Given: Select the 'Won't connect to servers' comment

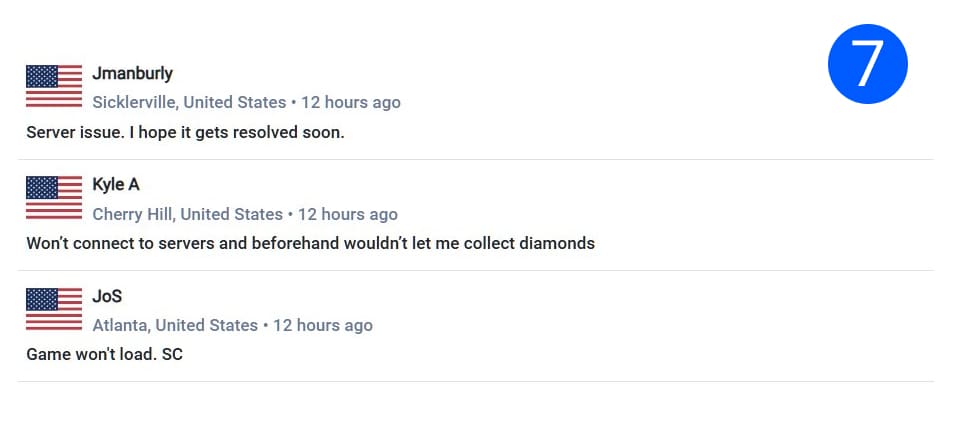Looking at the screenshot, I should click(310, 243).
